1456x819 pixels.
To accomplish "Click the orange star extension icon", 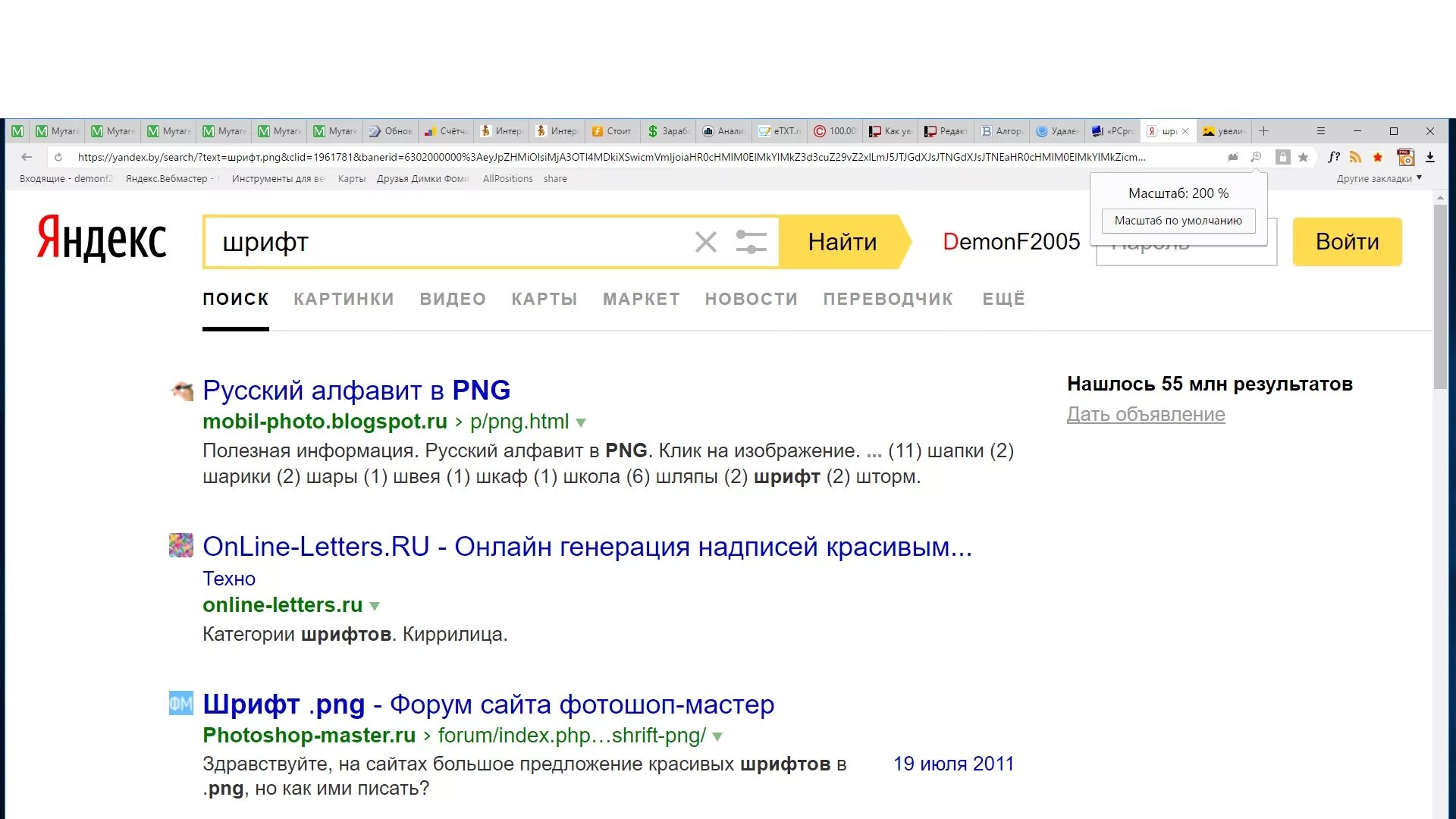I will coord(1378,157).
